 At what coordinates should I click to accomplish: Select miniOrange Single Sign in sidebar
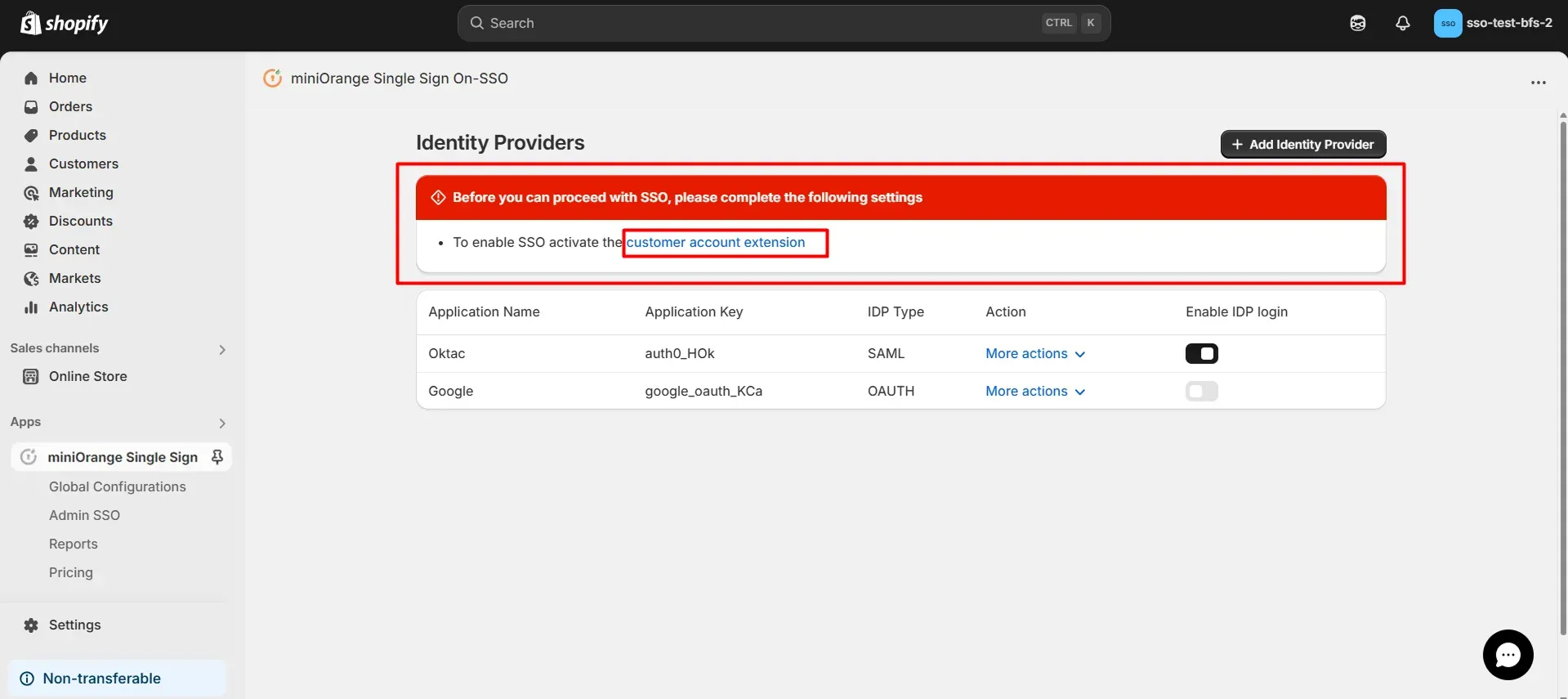tap(121, 457)
